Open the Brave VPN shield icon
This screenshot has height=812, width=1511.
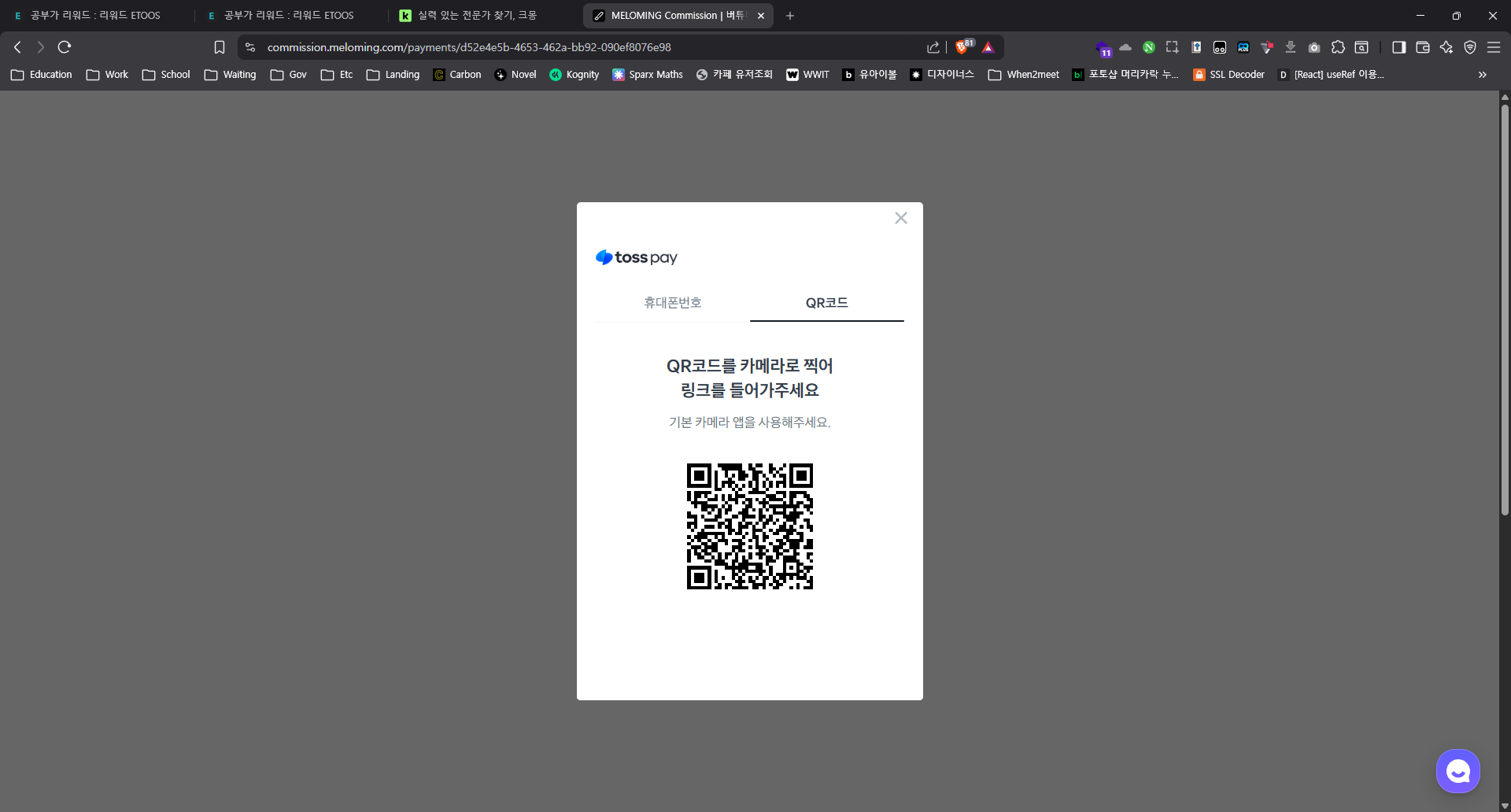(1470, 47)
